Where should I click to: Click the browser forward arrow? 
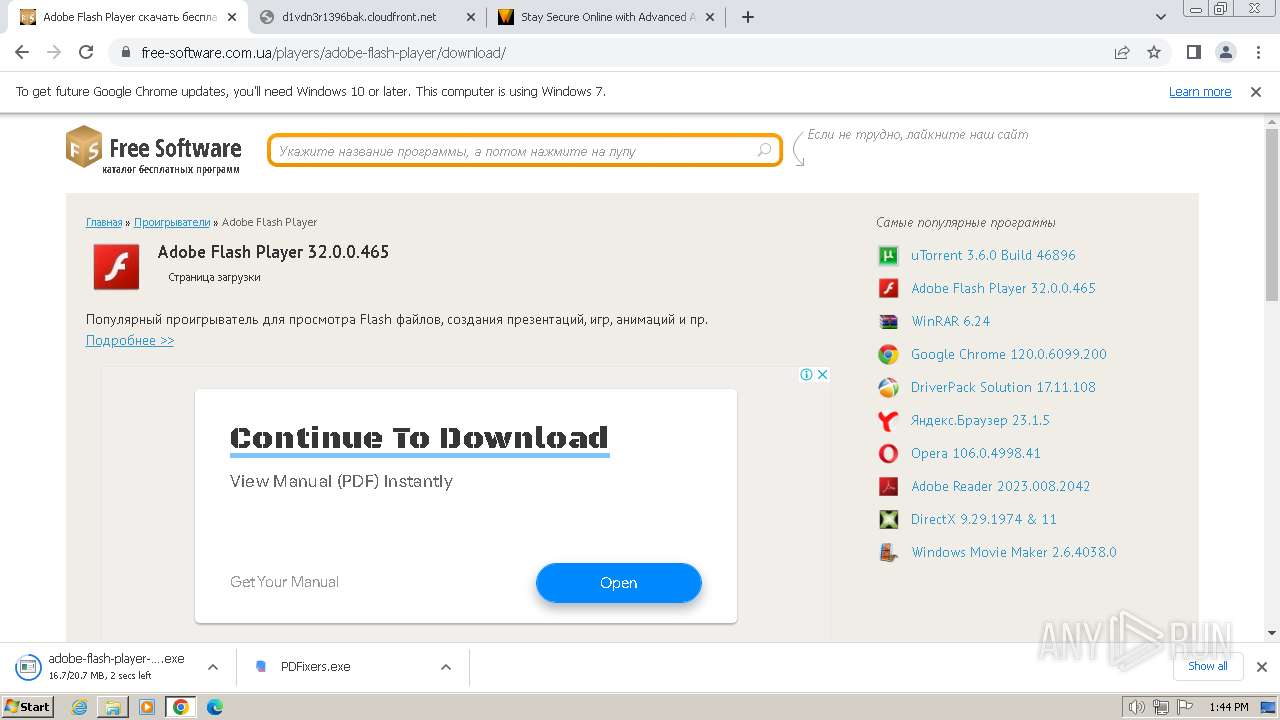coord(54,53)
